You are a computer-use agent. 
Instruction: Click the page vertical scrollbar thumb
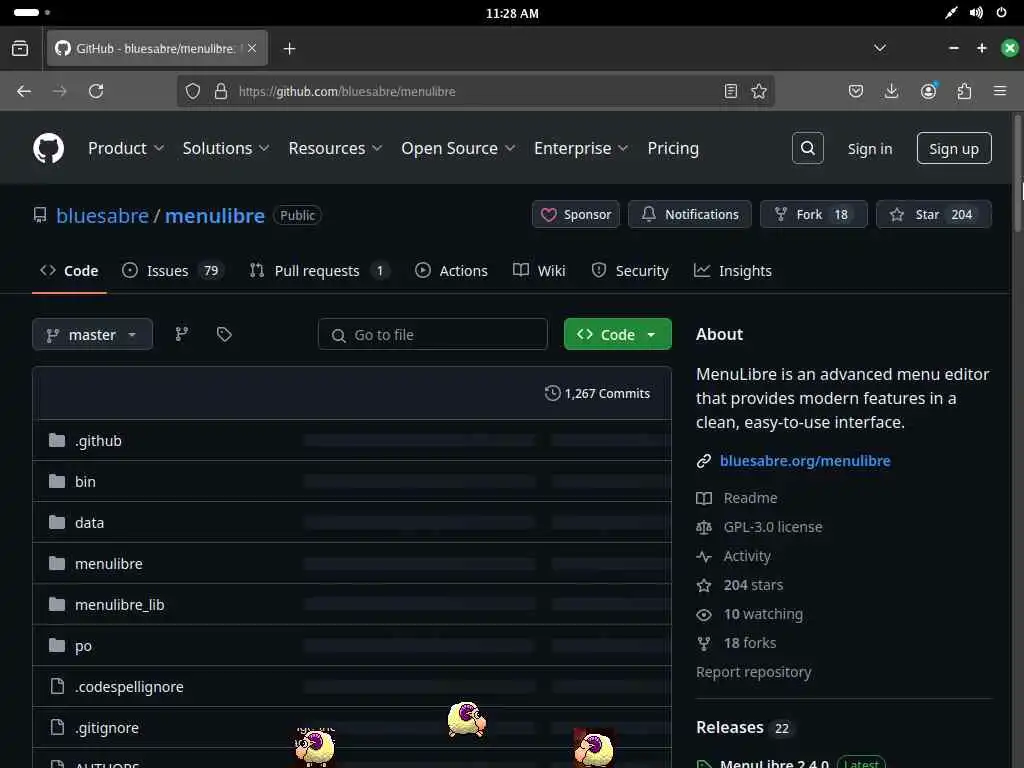tap(1017, 172)
